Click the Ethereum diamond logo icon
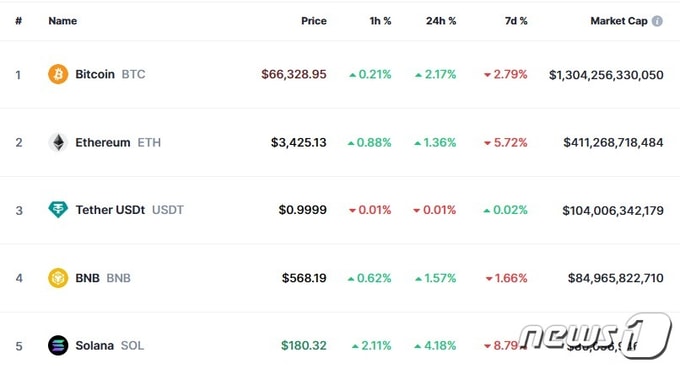The height and width of the screenshot is (369, 680). pyautogui.click(x=58, y=142)
